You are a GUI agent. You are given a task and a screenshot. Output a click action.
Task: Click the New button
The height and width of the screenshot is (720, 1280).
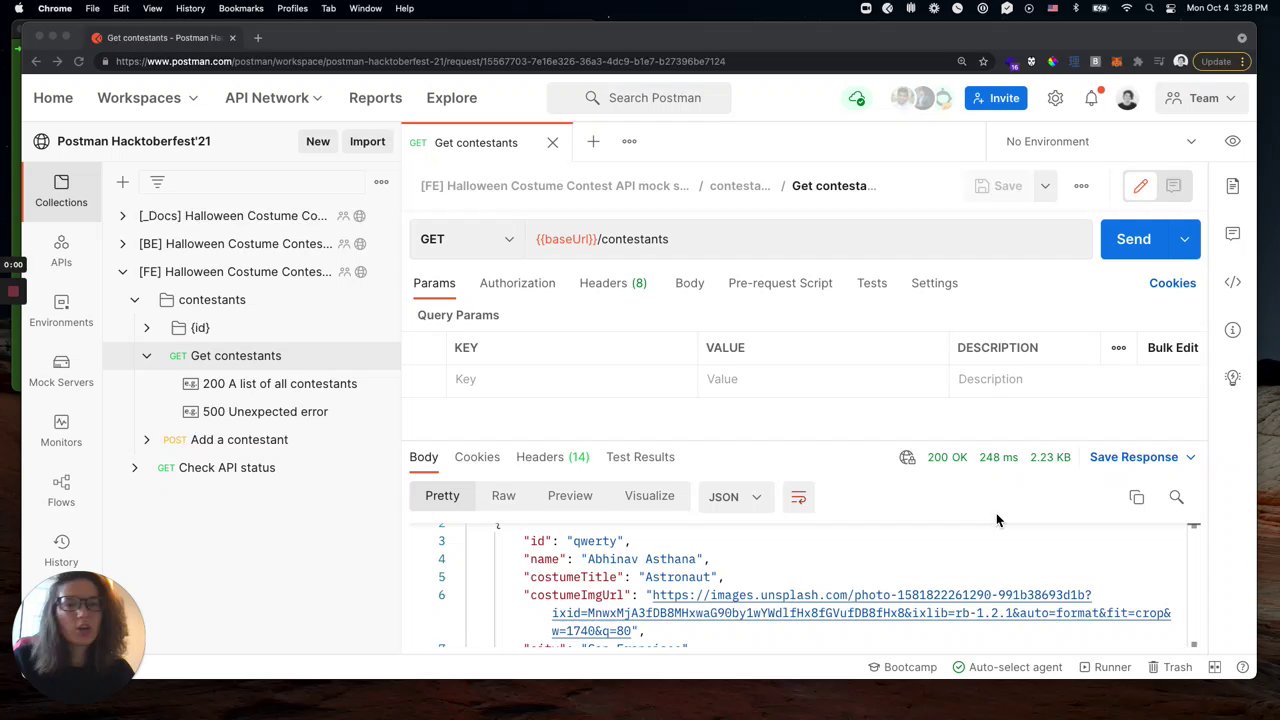click(x=318, y=142)
